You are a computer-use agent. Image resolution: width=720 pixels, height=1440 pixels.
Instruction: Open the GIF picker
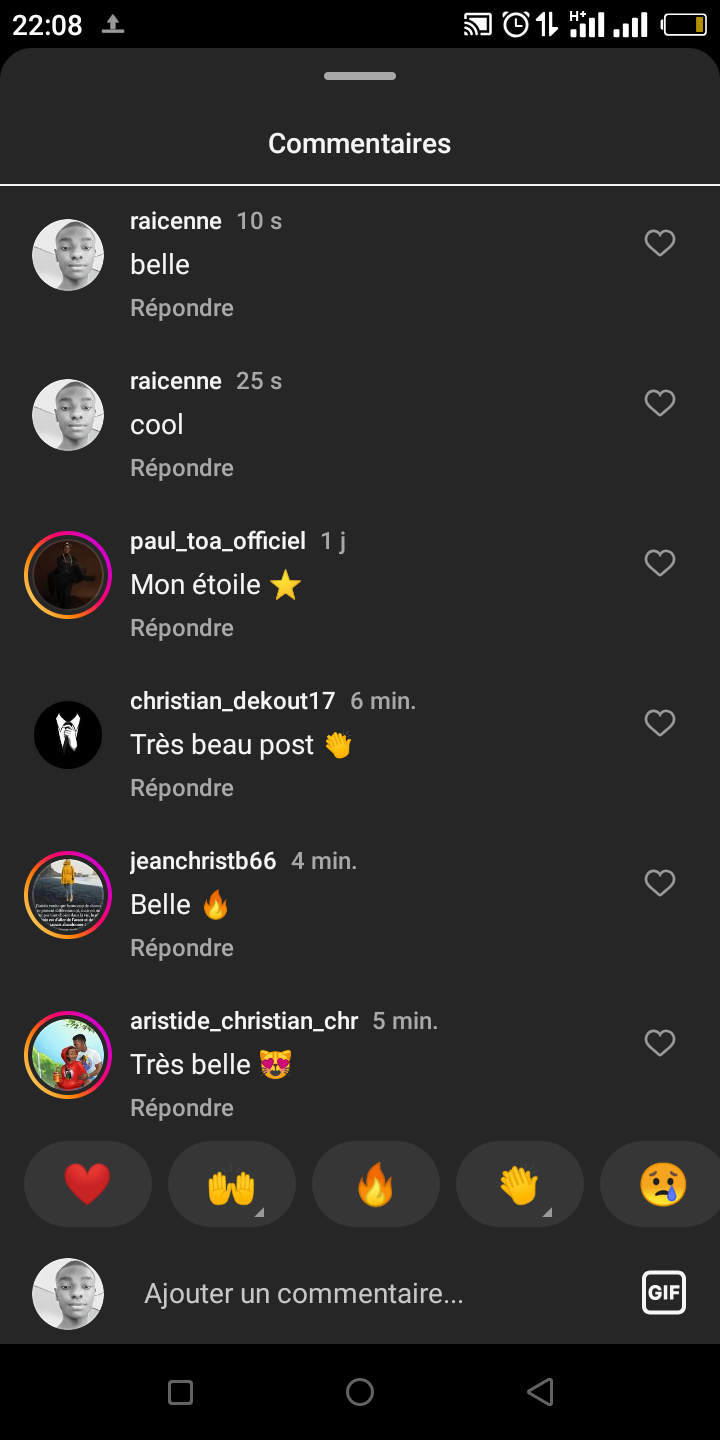coord(664,1292)
